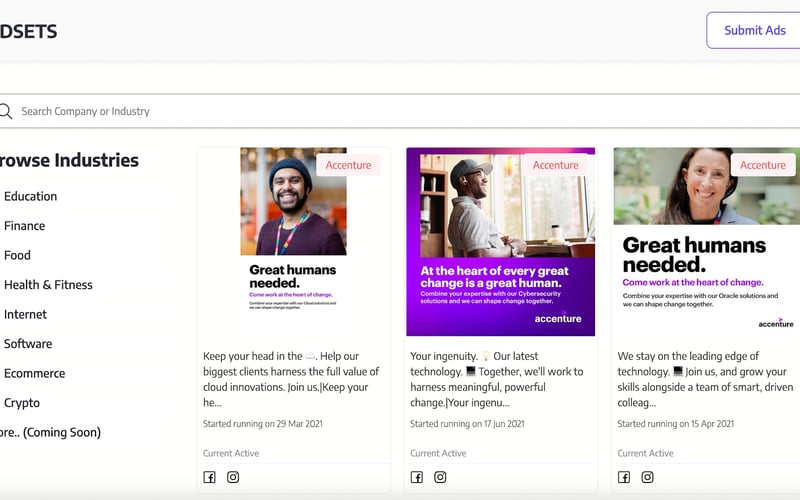Click 'We stay on the leading edge' text
Viewport: 800px width, 500px height.
point(705,379)
